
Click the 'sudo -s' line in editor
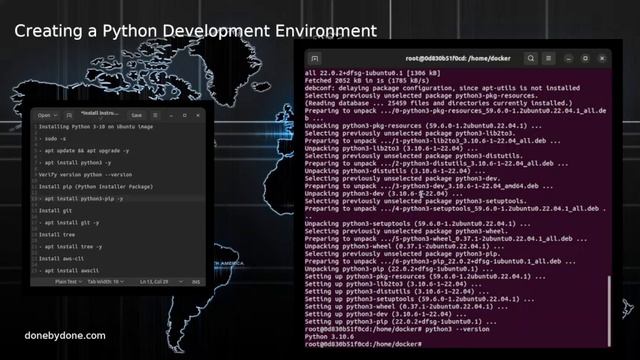tap(53, 139)
